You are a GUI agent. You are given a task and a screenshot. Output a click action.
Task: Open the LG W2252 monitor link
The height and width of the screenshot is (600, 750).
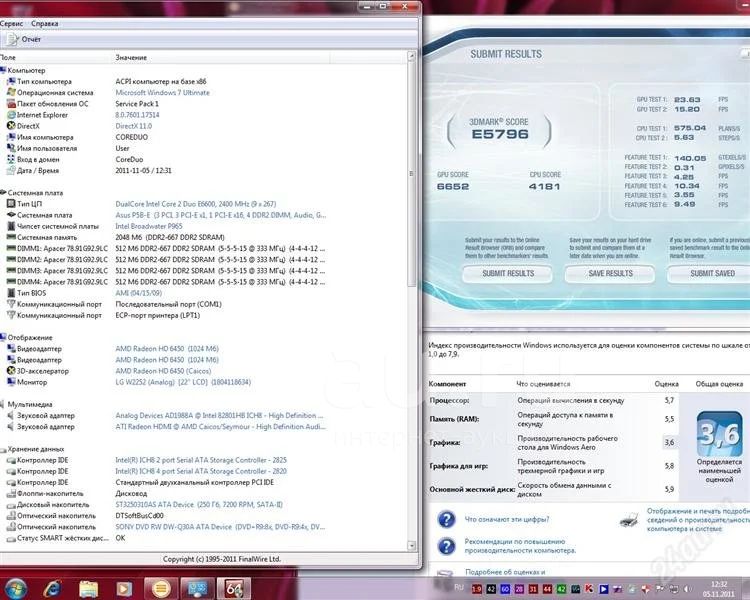pos(183,382)
